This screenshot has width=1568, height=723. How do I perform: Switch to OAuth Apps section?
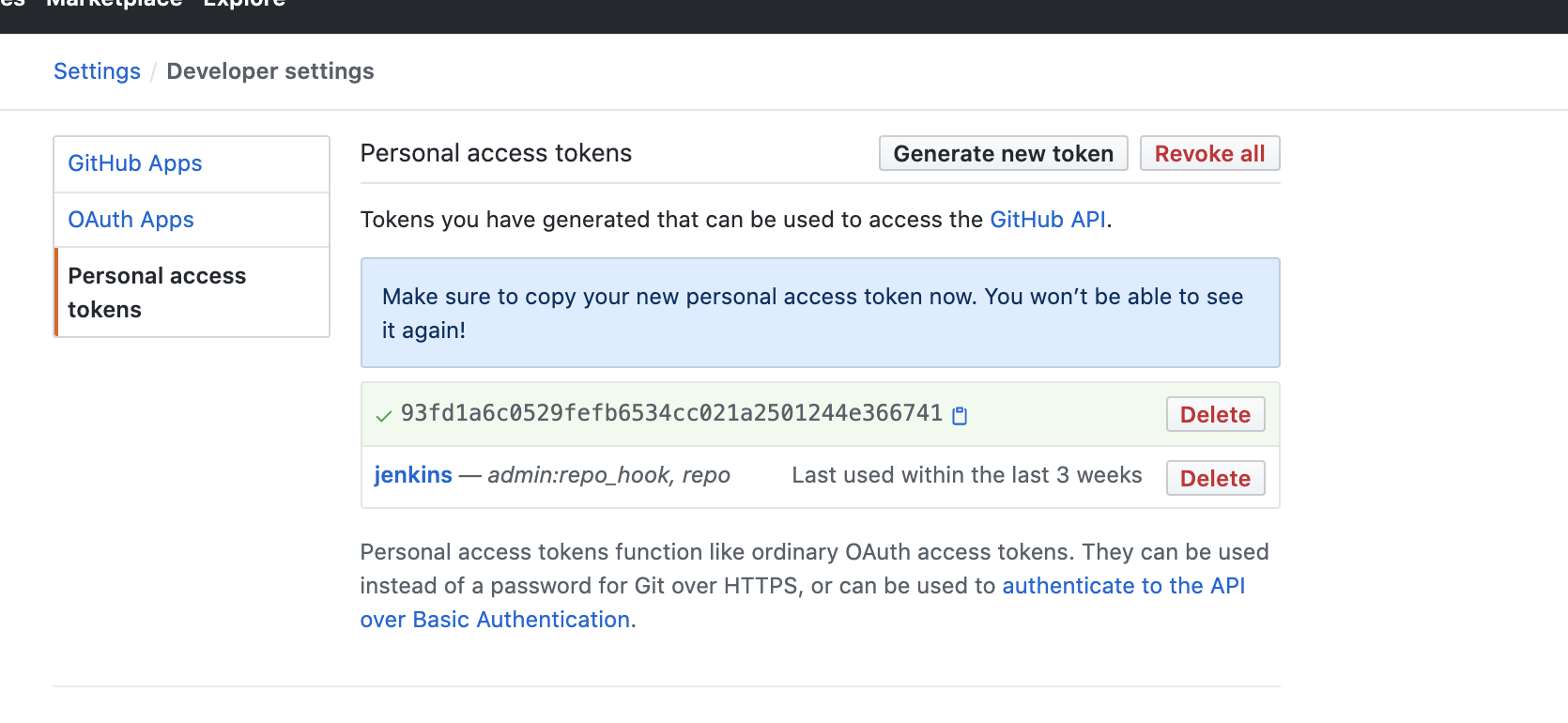(131, 220)
